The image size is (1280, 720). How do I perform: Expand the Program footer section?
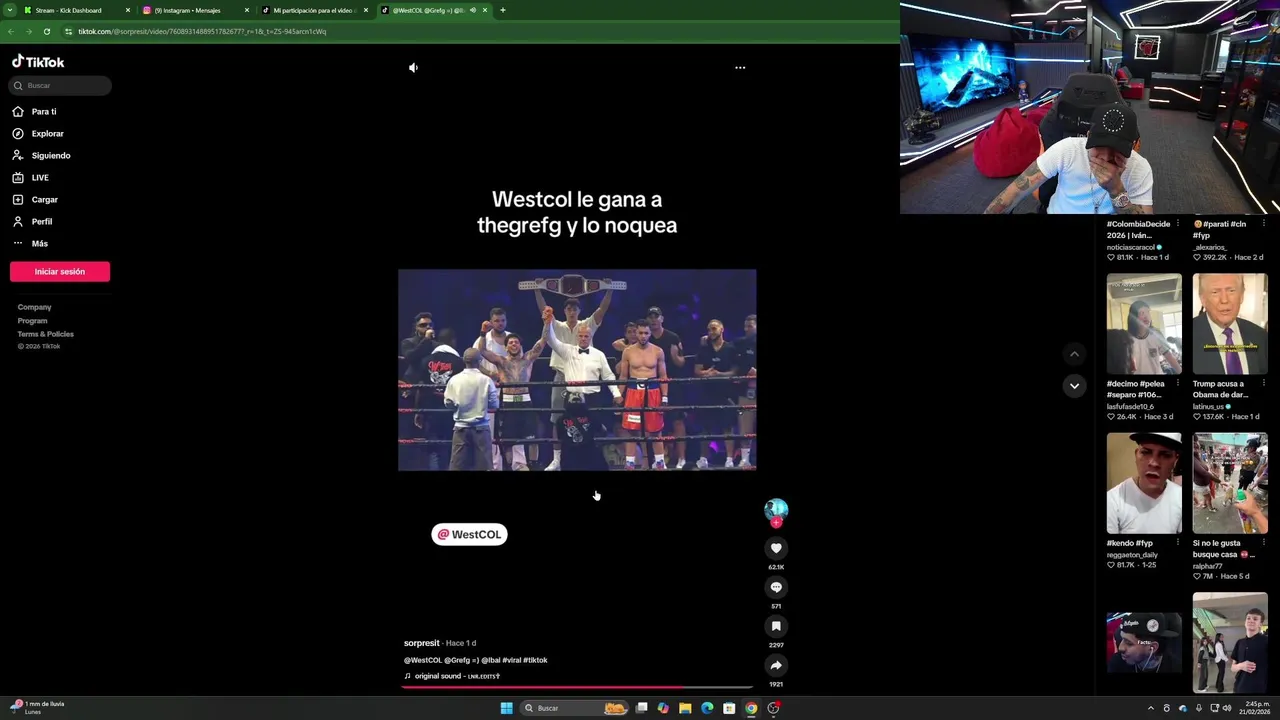pos(32,321)
